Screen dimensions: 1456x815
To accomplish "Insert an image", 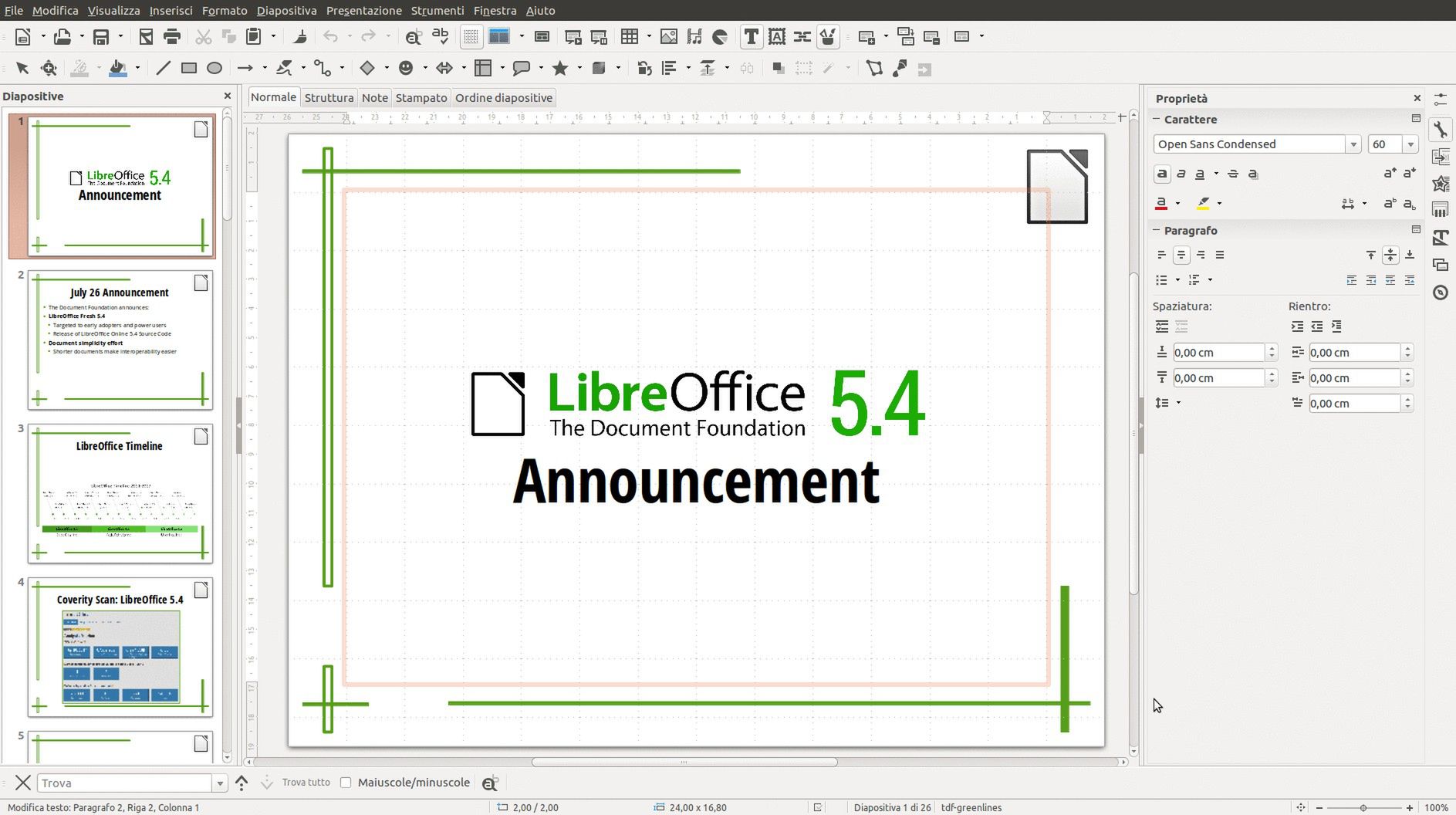I will (x=669, y=36).
